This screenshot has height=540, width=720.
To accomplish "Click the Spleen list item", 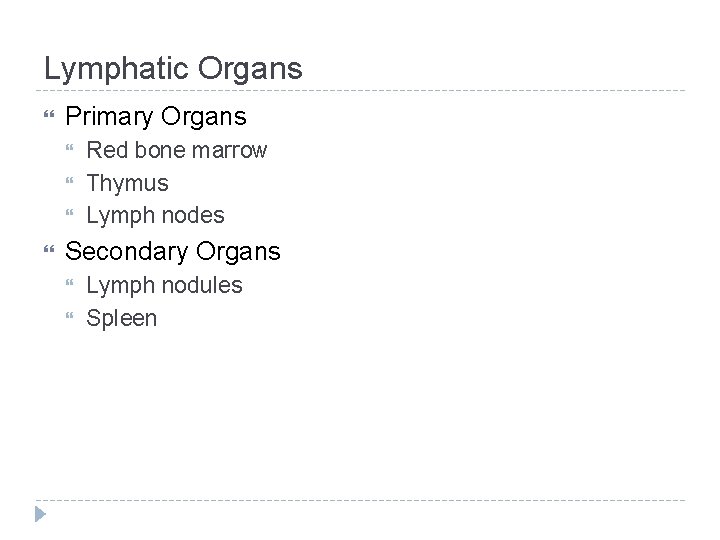I will point(121,318).
